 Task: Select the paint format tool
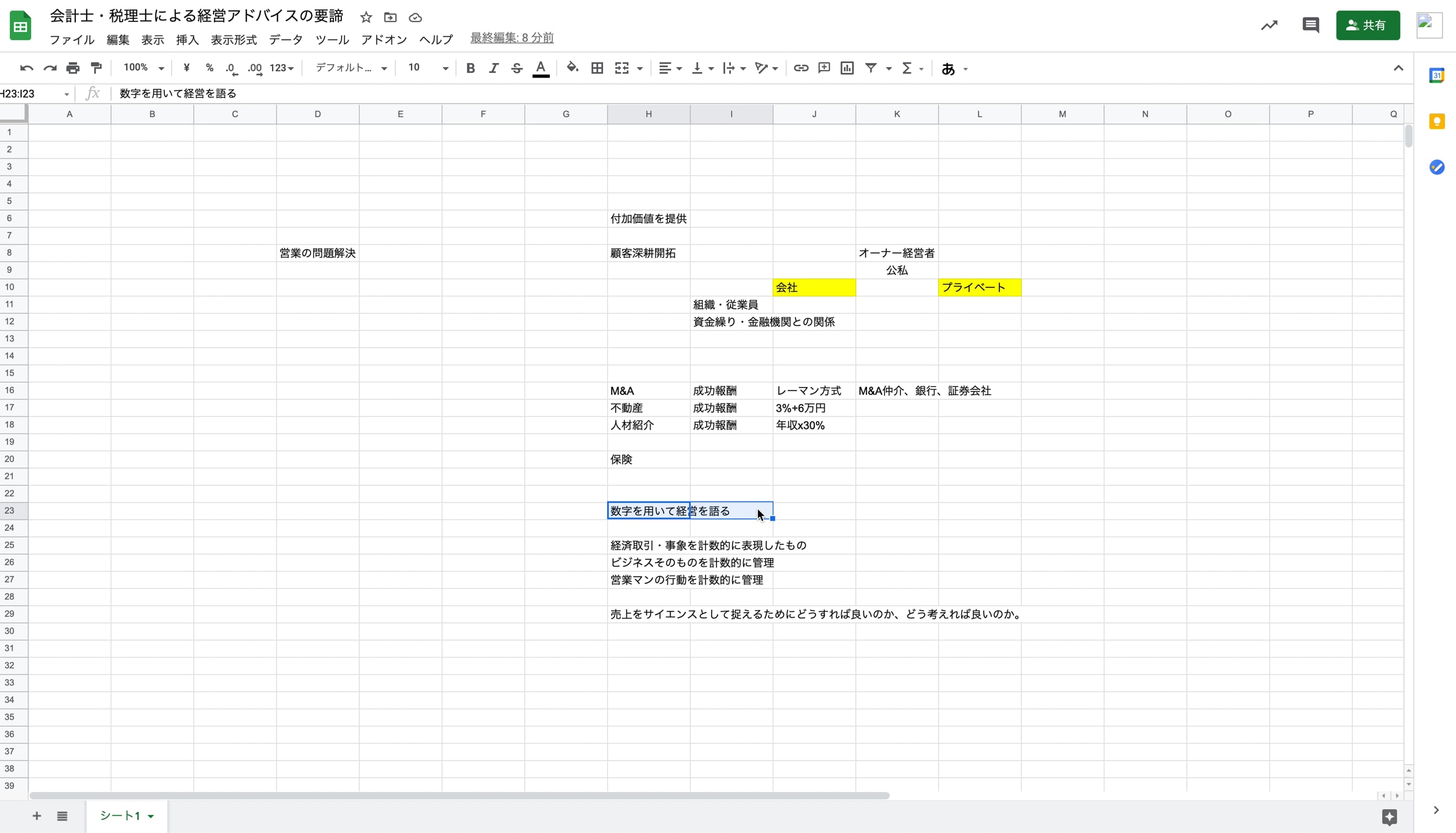95,68
